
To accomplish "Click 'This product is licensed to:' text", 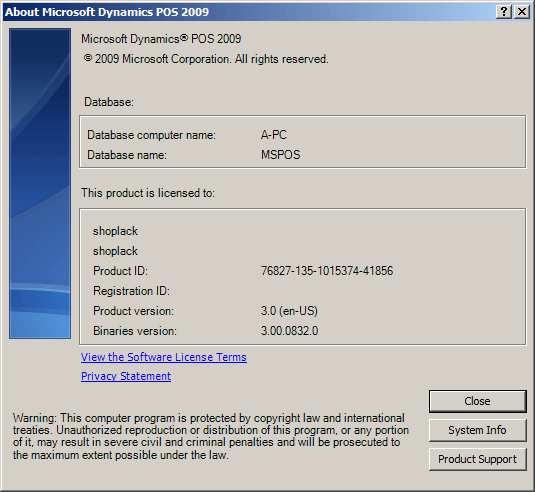I will coord(148,193).
